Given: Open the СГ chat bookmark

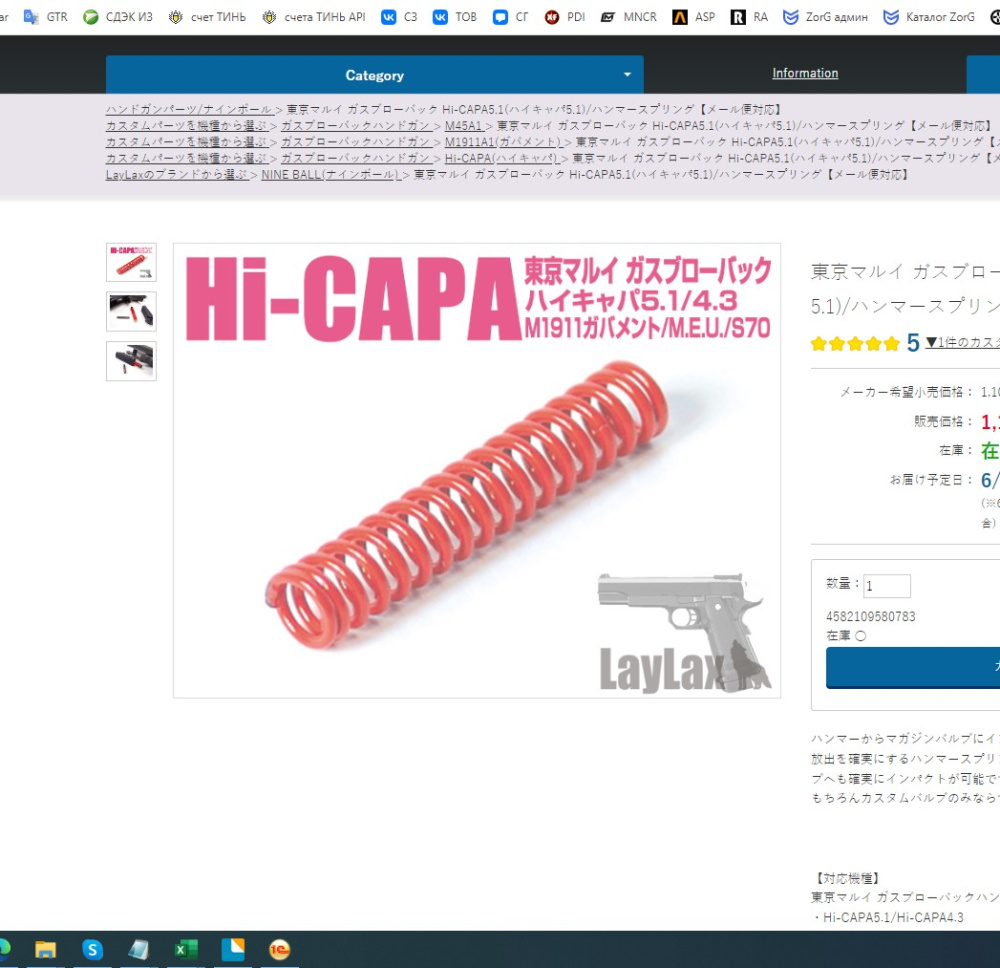Looking at the screenshot, I should tap(511, 17).
